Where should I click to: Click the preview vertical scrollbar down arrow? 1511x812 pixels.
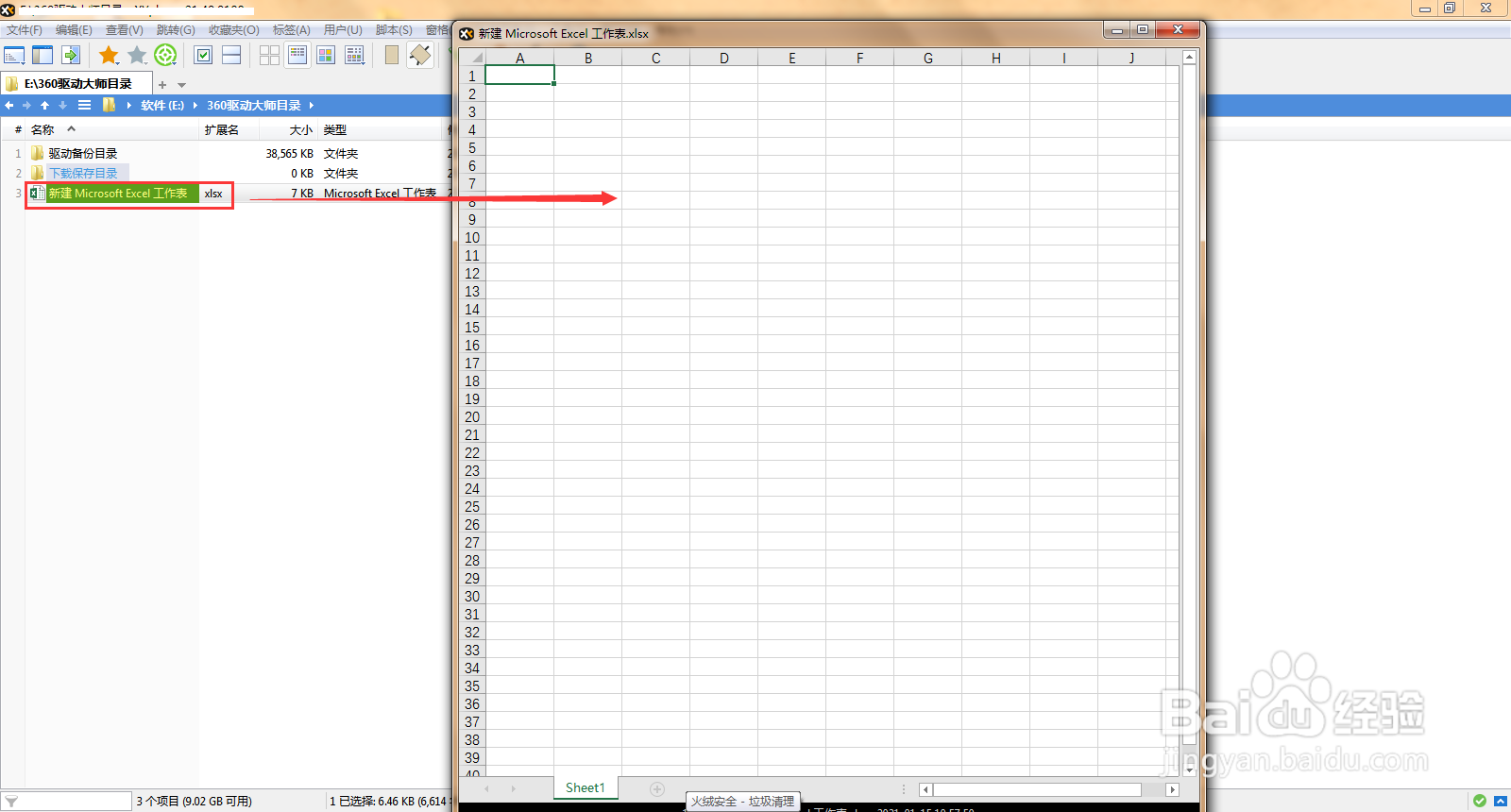click(x=1189, y=770)
